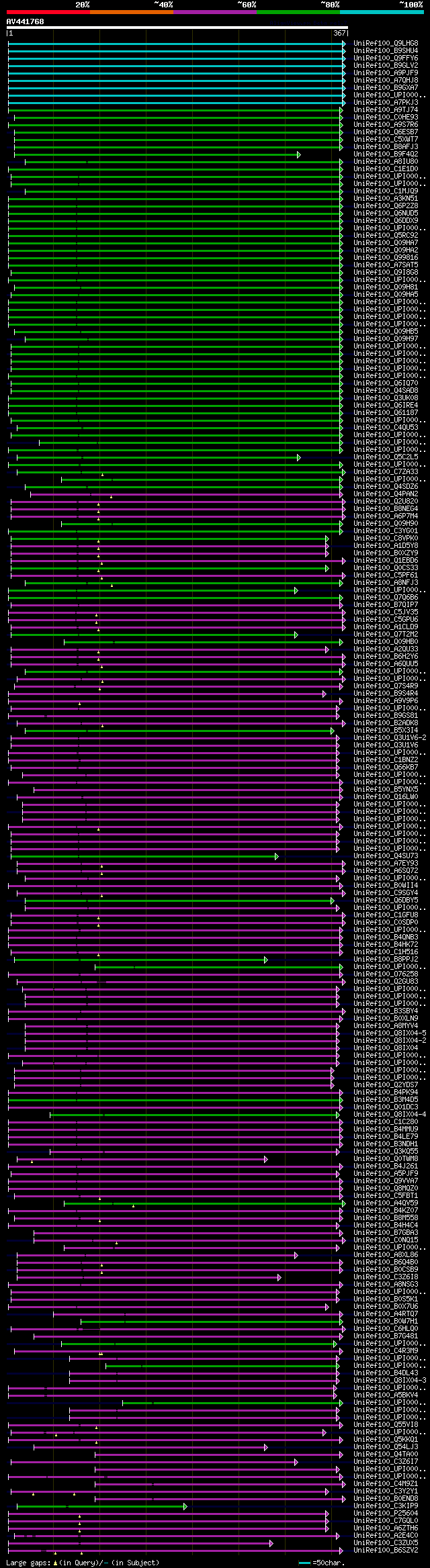Select hit label UniRef100_C1E1D0
This screenshot has height=1568, width=430.
tap(386, 169)
